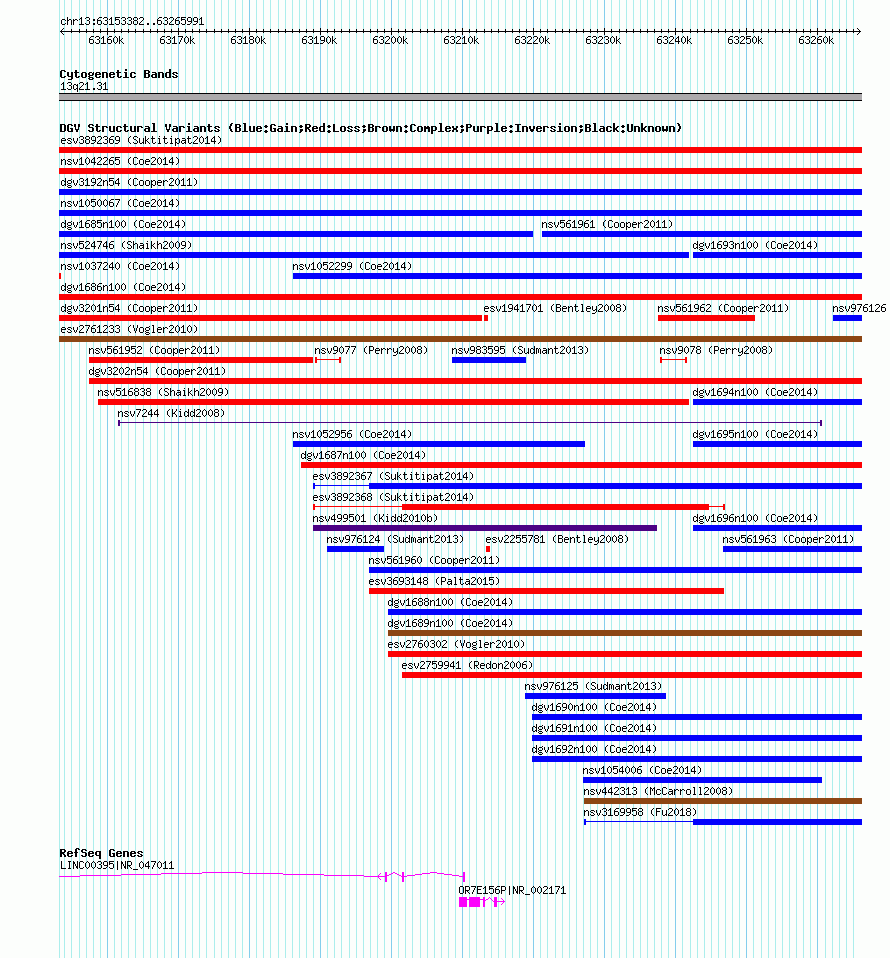Screen dimensions: 890x958
Task: Click nsv1052956 (Coe2014) label
Action: click(x=352, y=434)
